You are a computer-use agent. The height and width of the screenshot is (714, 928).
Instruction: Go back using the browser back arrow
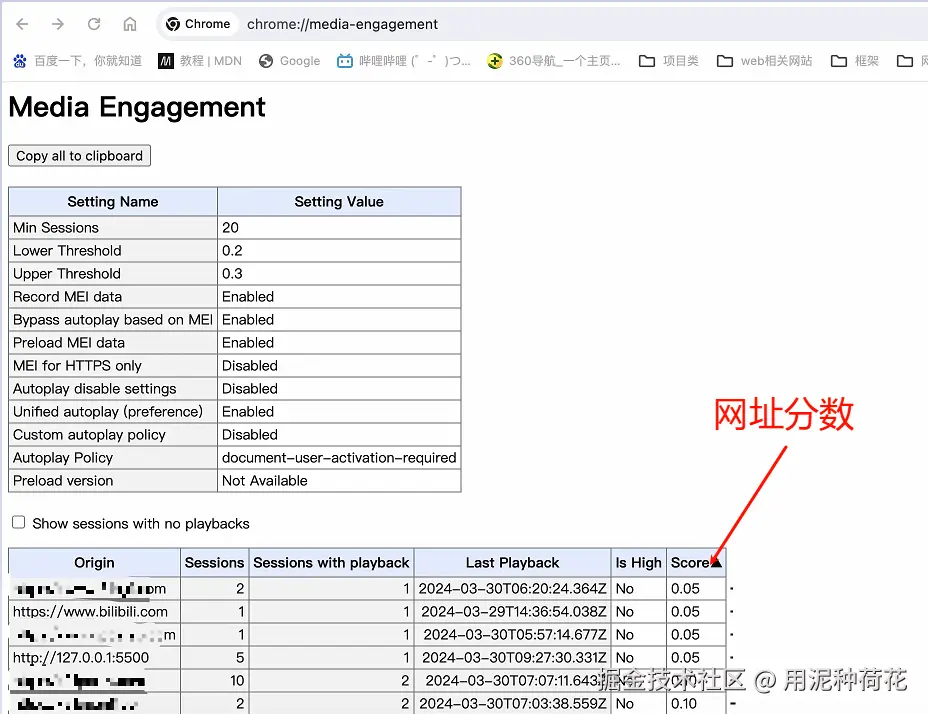coord(22,24)
